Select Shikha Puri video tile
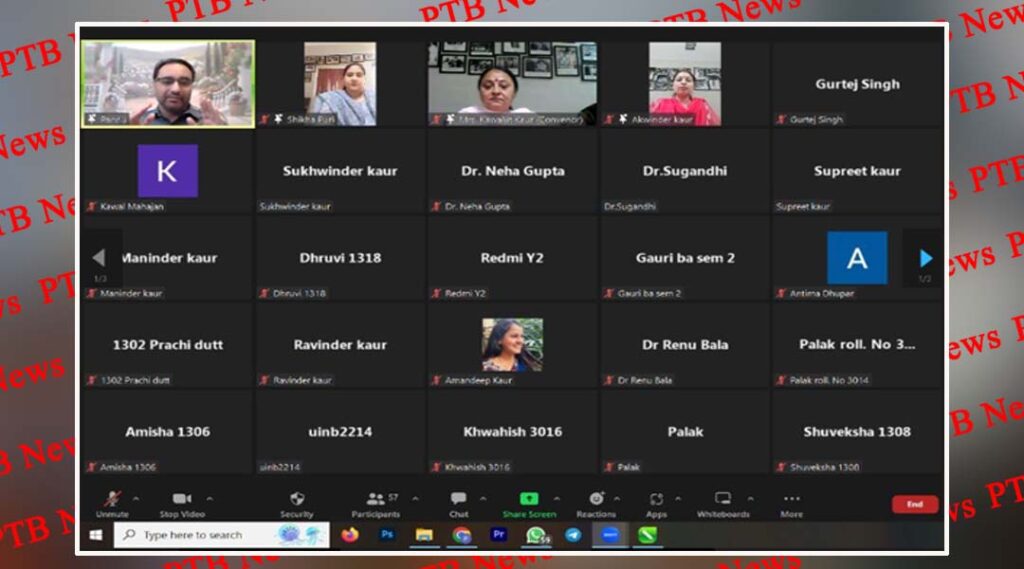Screen dimensions: 1024x569 (340, 84)
